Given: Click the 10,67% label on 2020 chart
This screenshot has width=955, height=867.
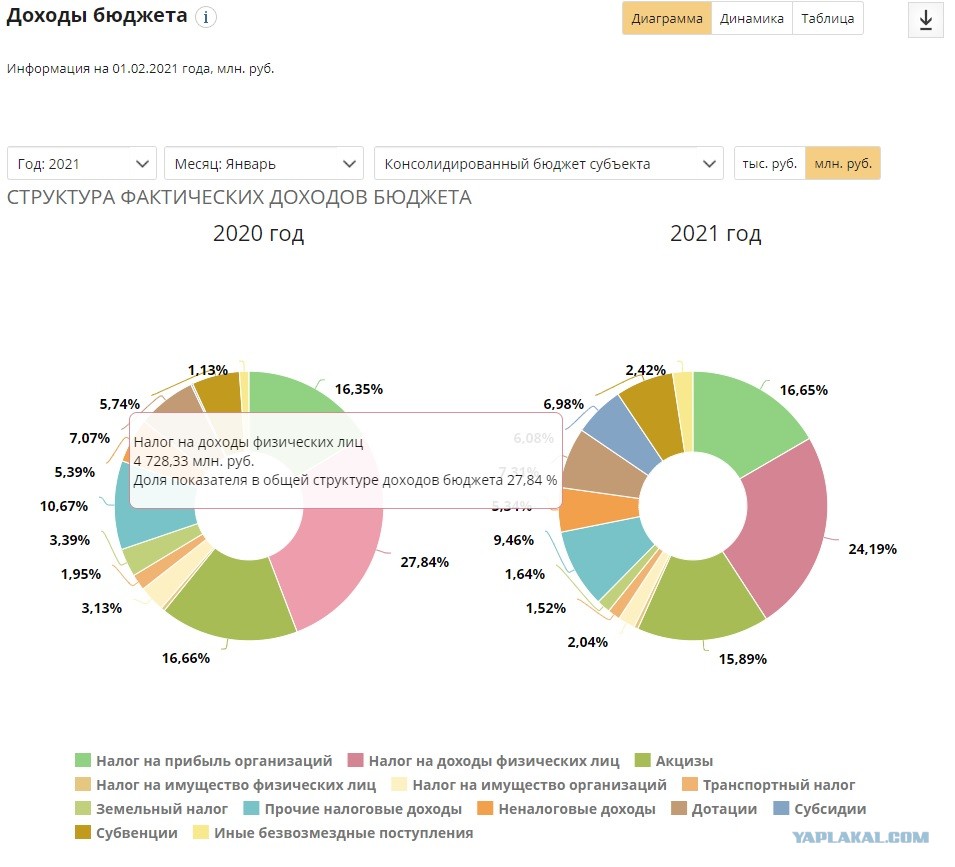Looking at the screenshot, I should (64, 506).
